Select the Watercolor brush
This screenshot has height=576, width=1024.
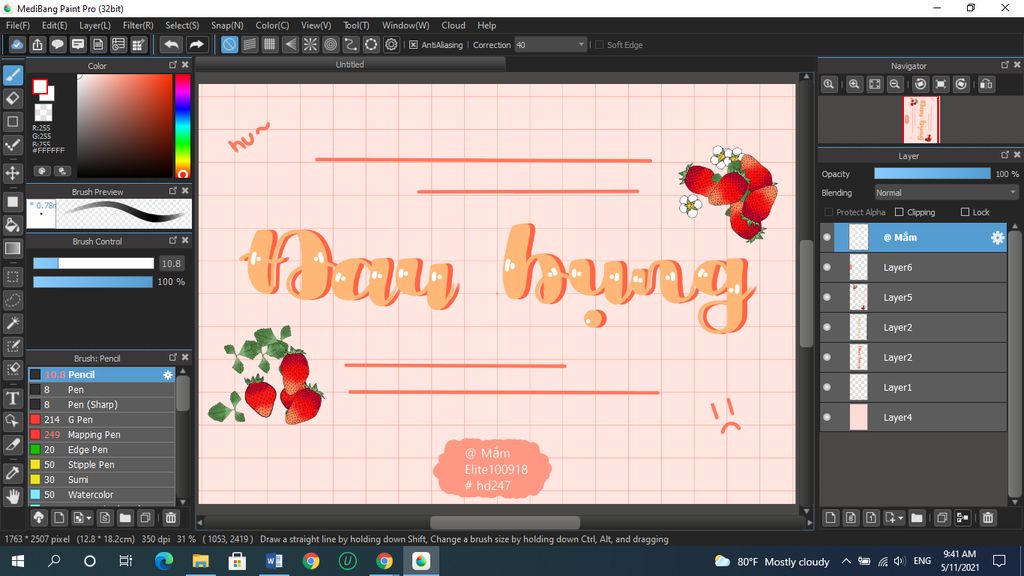[x=101, y=495]
